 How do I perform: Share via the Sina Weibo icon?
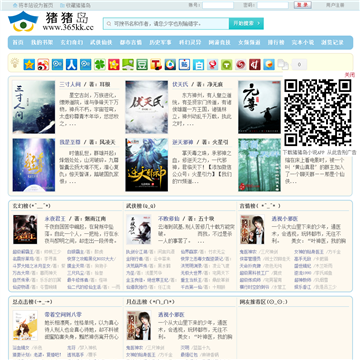(43, 64)
